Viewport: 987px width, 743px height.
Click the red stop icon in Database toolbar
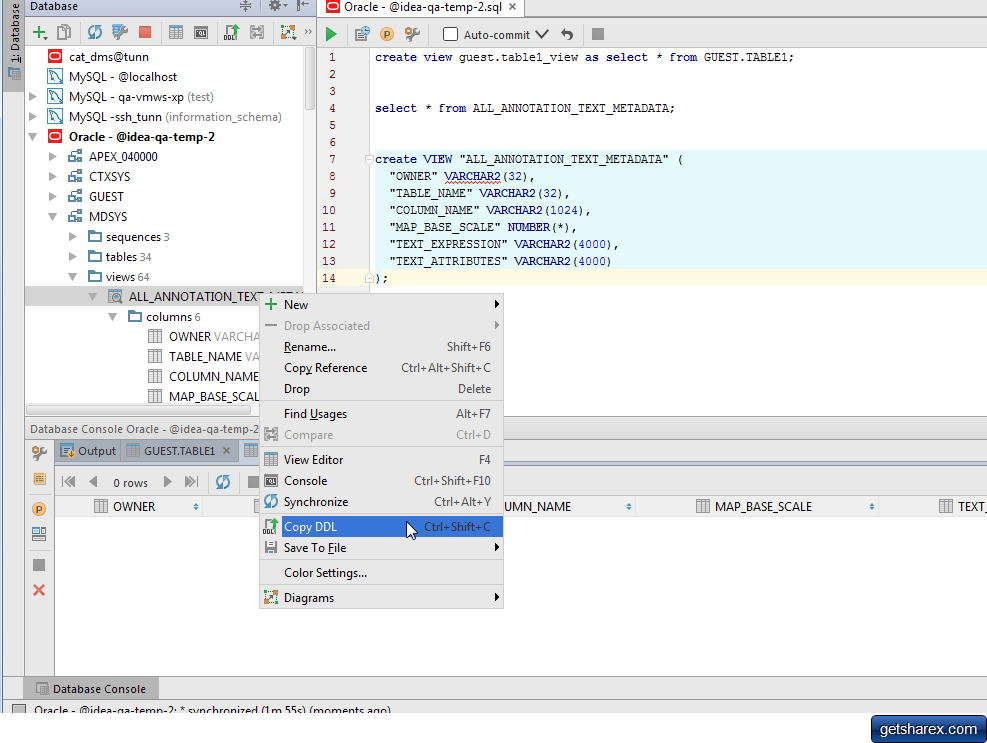pos(145,32)
